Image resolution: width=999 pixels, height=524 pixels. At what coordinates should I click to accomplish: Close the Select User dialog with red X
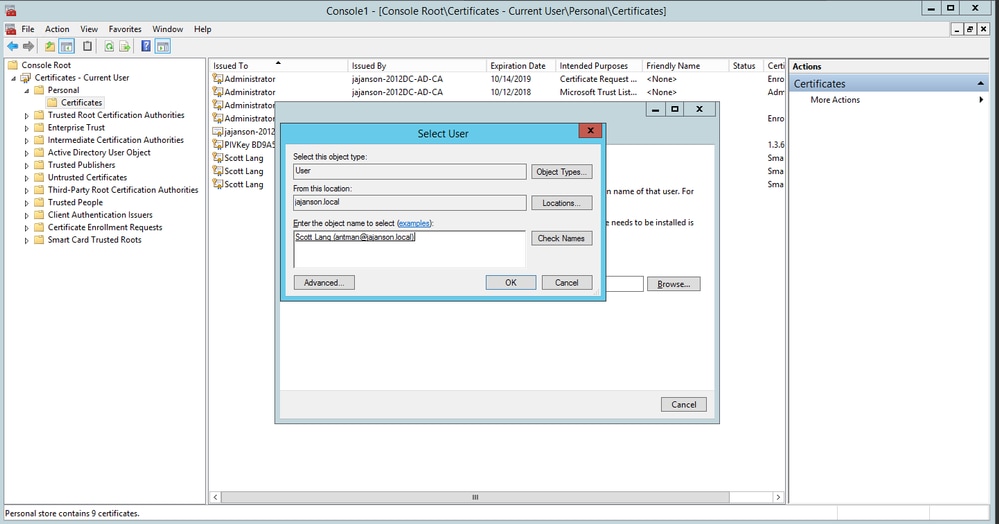(x=590, y=131)
